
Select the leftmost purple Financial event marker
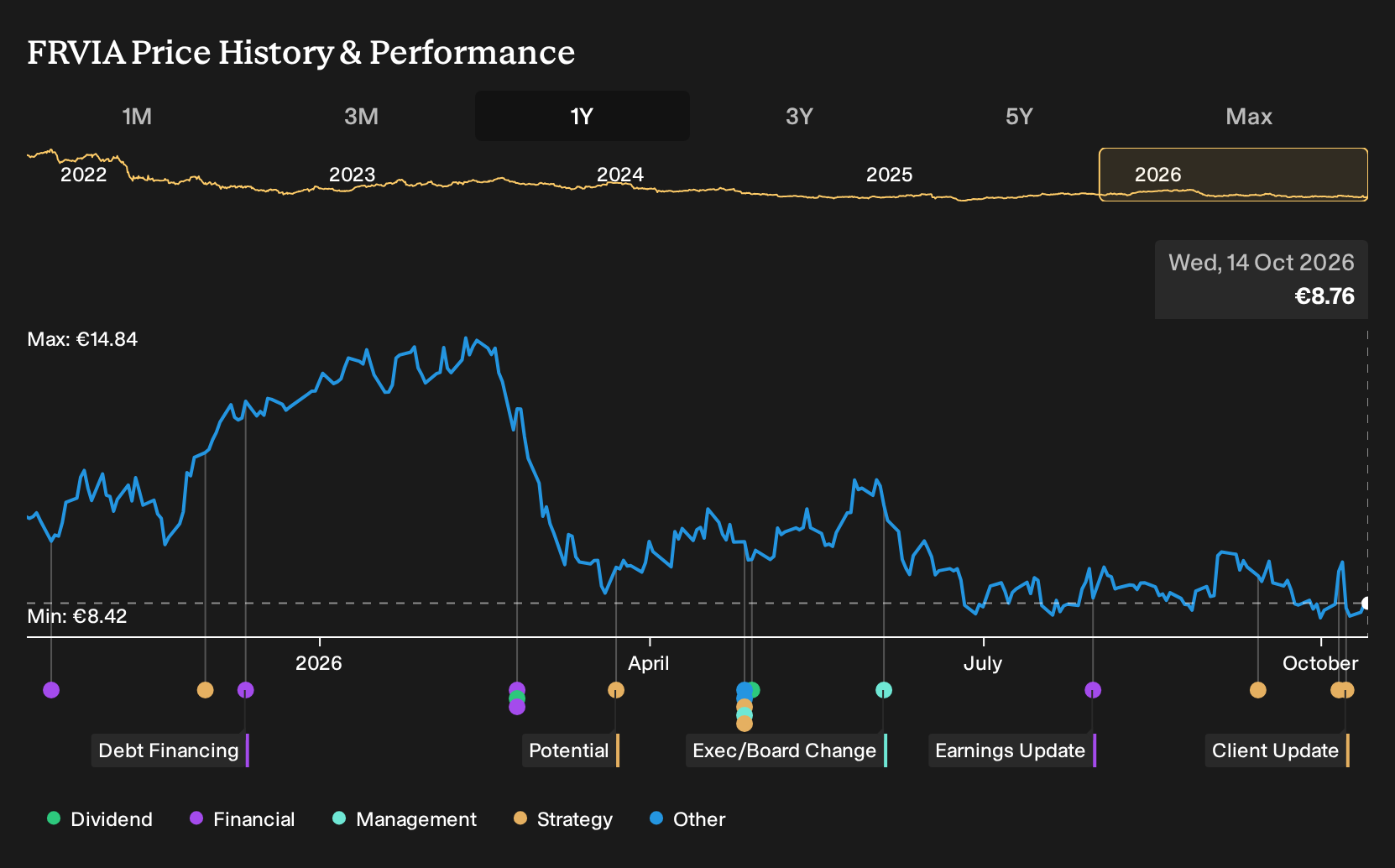click(x=51, y=690)
